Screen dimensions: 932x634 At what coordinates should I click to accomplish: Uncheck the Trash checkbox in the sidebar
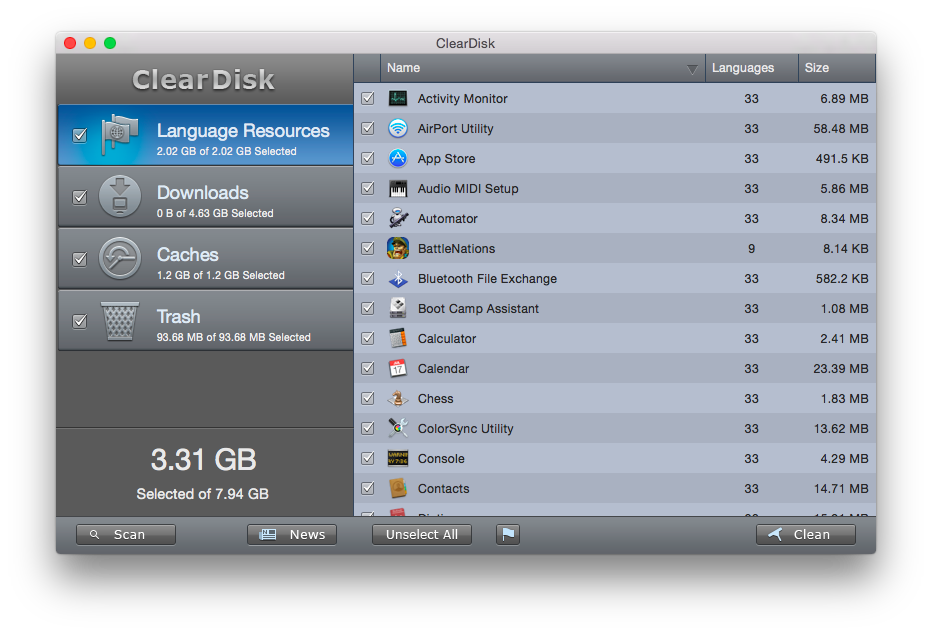79,319
